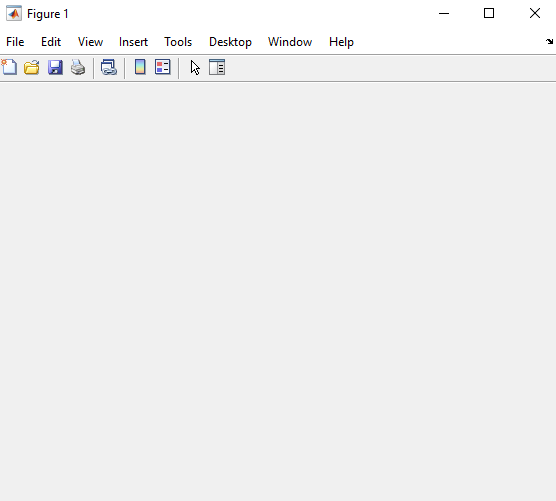556x501 pixels.
Task: Insert a colorbar using the toolbar icon
Action: [140, 67]
